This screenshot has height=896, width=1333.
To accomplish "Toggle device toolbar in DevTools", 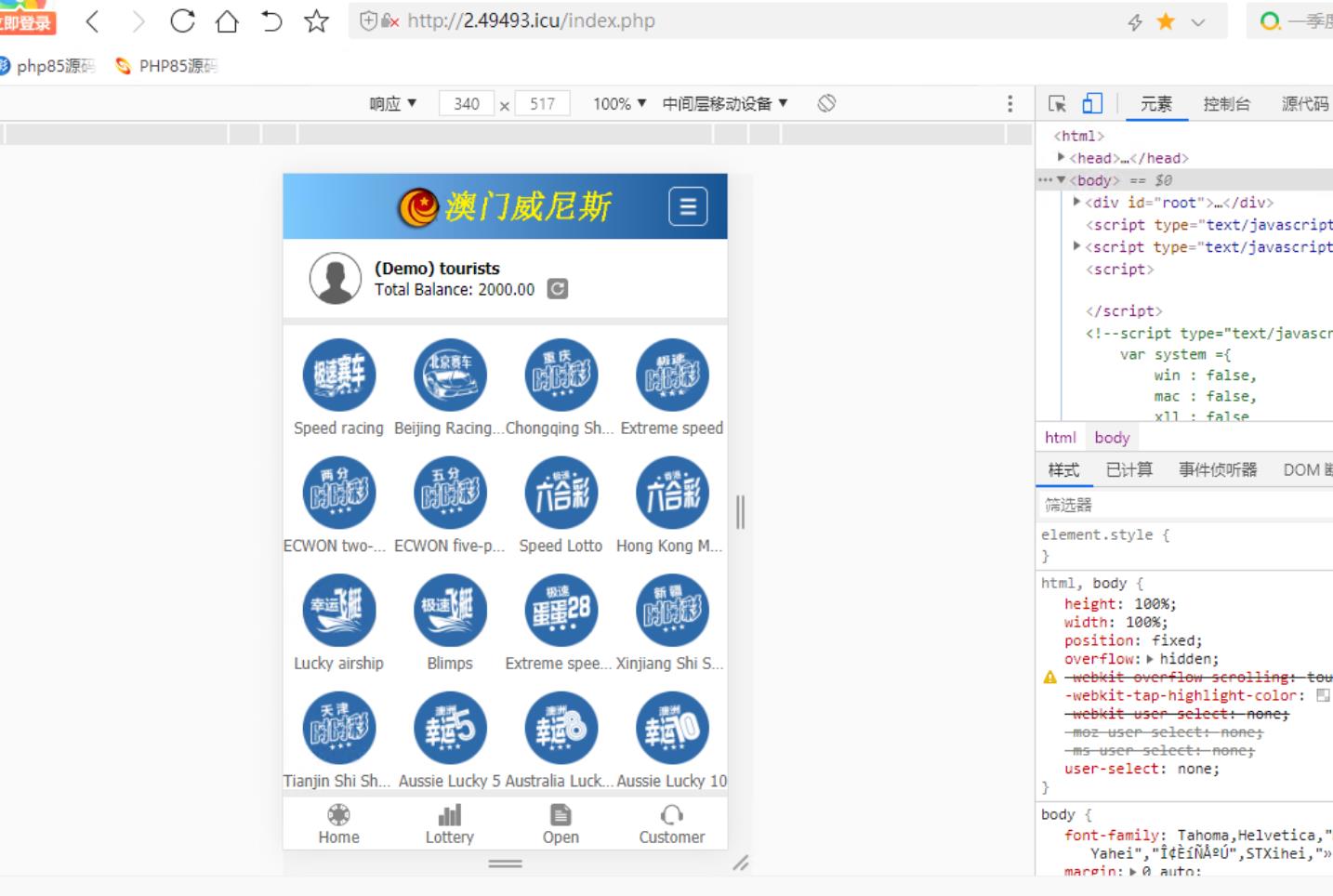I will coord(1092,103).
